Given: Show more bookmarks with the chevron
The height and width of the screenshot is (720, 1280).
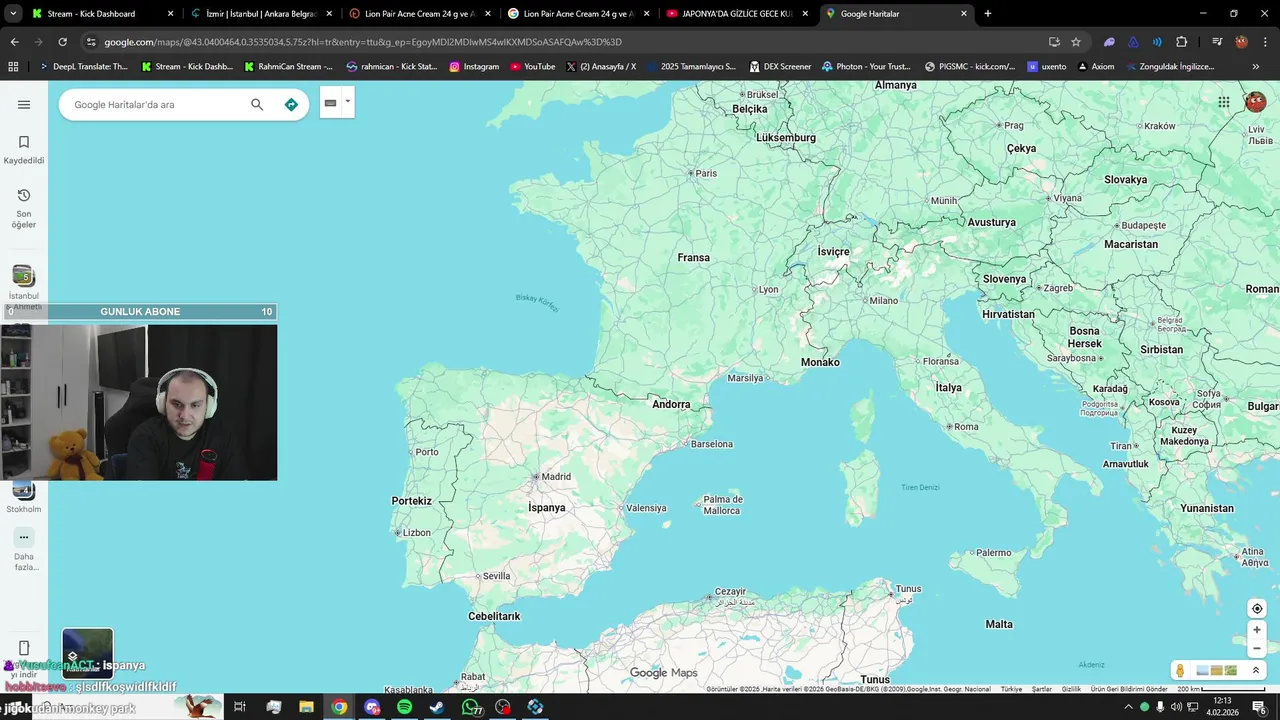Looking at the screenshot, I should point(1256,67).
